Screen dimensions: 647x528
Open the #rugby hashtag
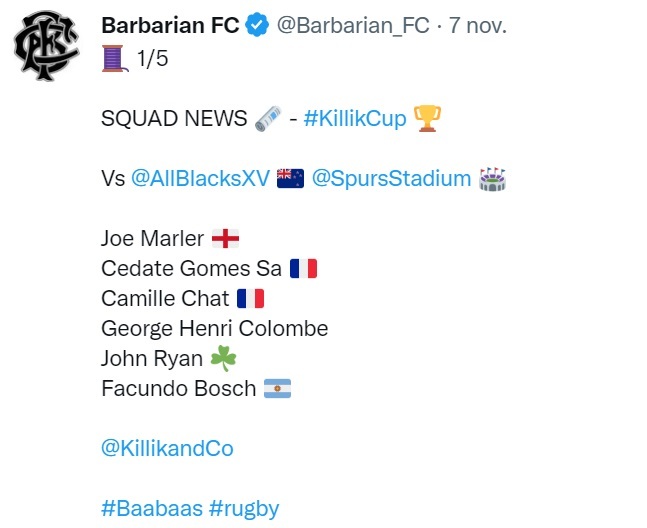click(244, 508)
